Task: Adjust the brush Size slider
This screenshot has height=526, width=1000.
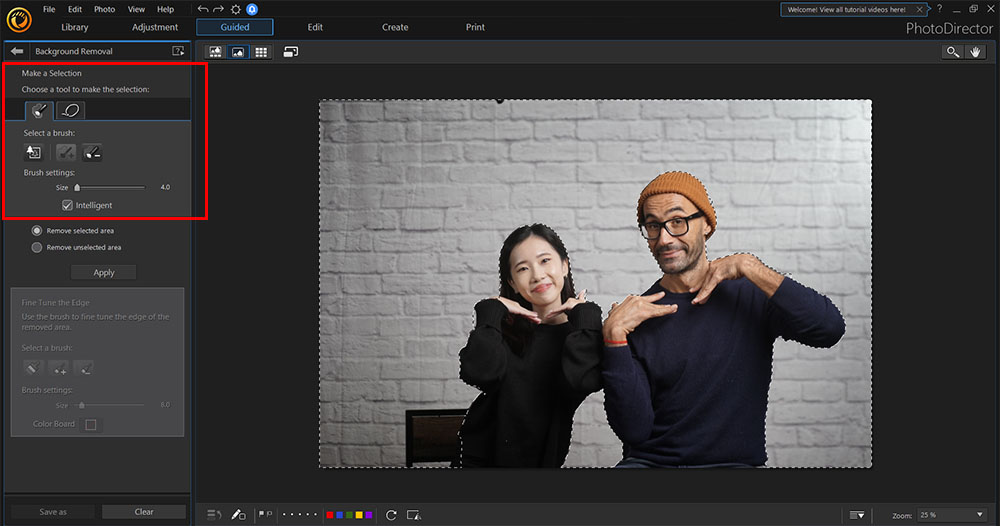Action: click(x=109, y=187)
